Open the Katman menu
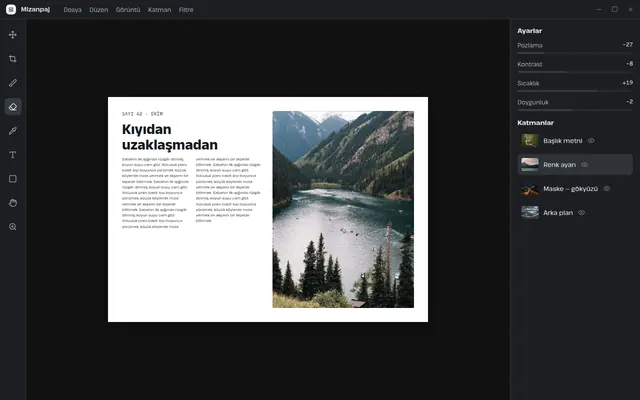640x400 pixels. (160, 10)
